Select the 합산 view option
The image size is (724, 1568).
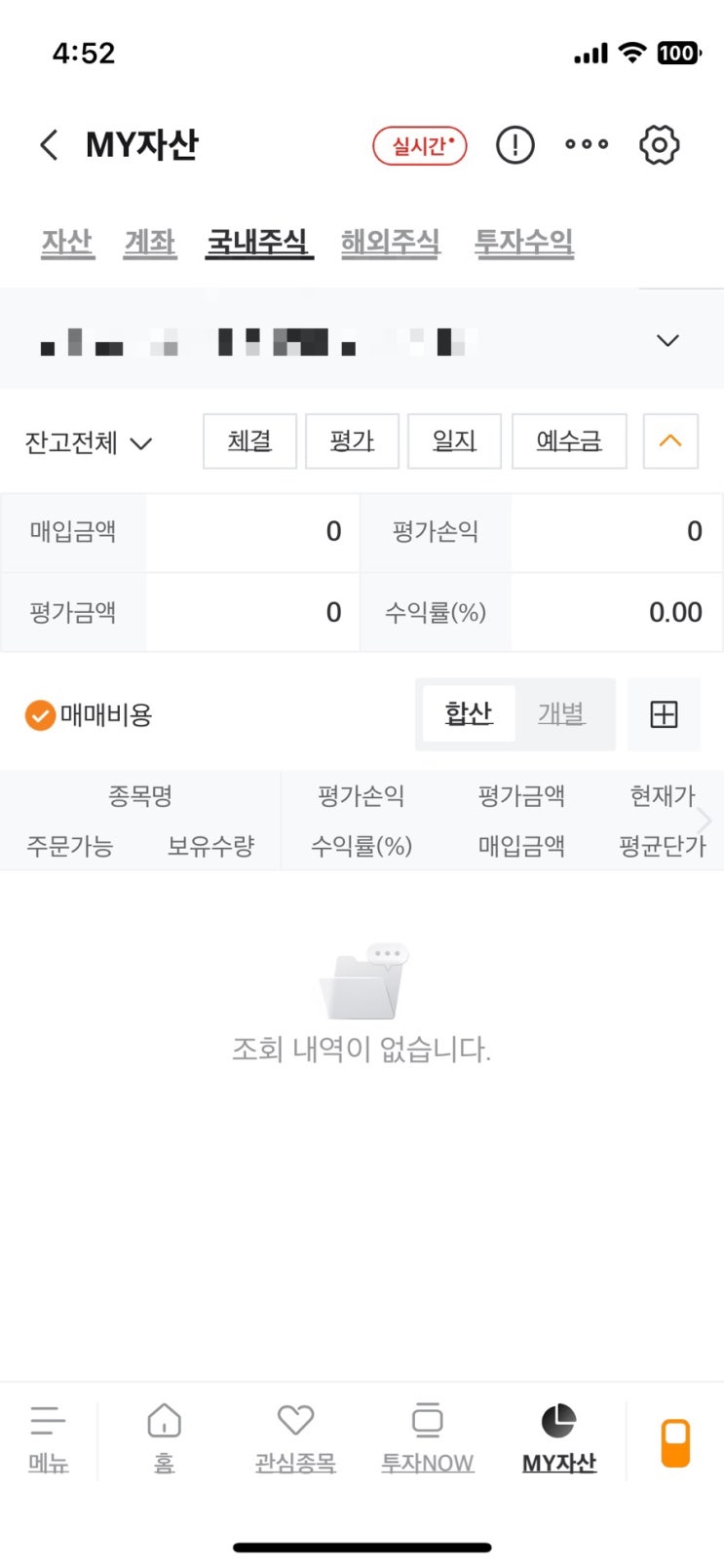(469, 714)
